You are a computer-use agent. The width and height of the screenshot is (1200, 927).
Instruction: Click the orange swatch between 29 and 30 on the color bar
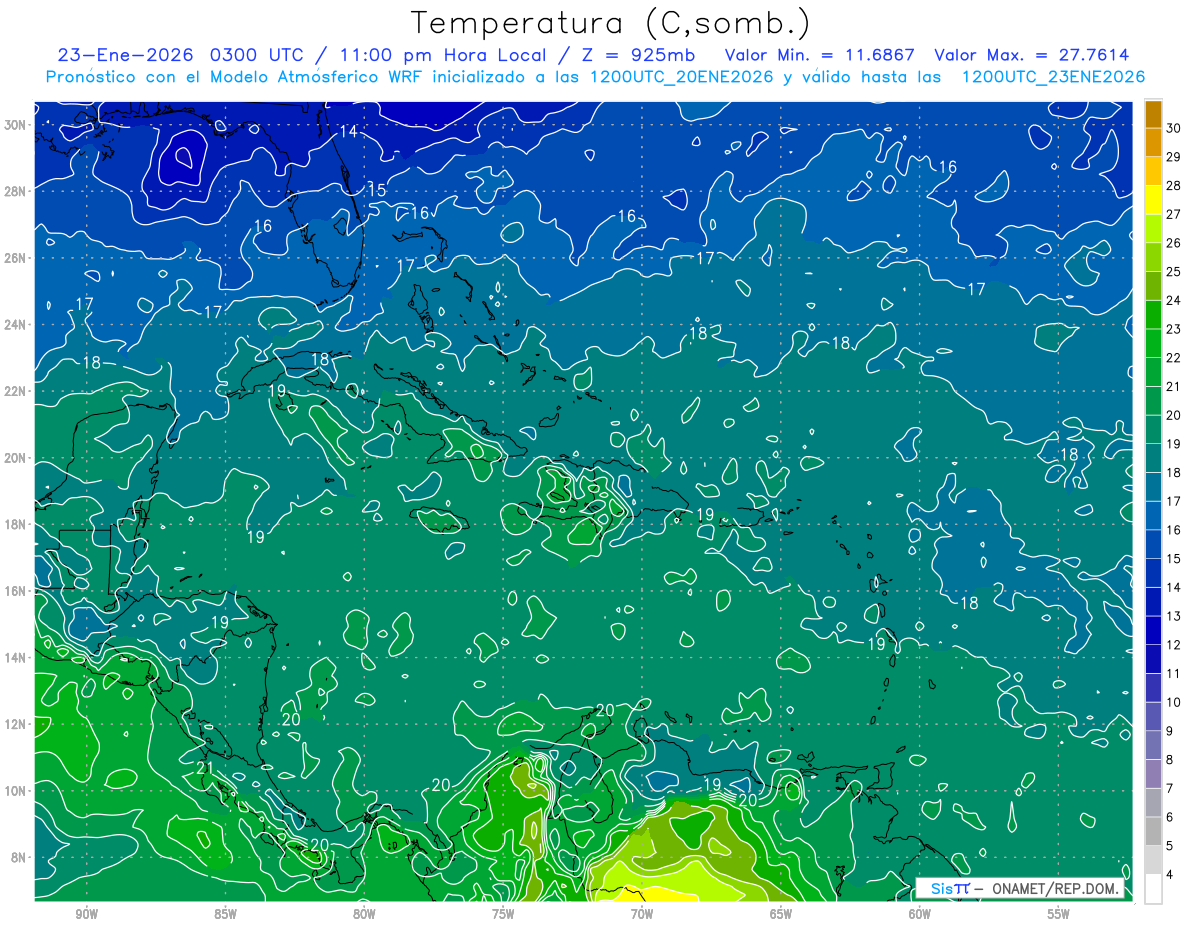pyautogui.click(x=1153, y=143)
